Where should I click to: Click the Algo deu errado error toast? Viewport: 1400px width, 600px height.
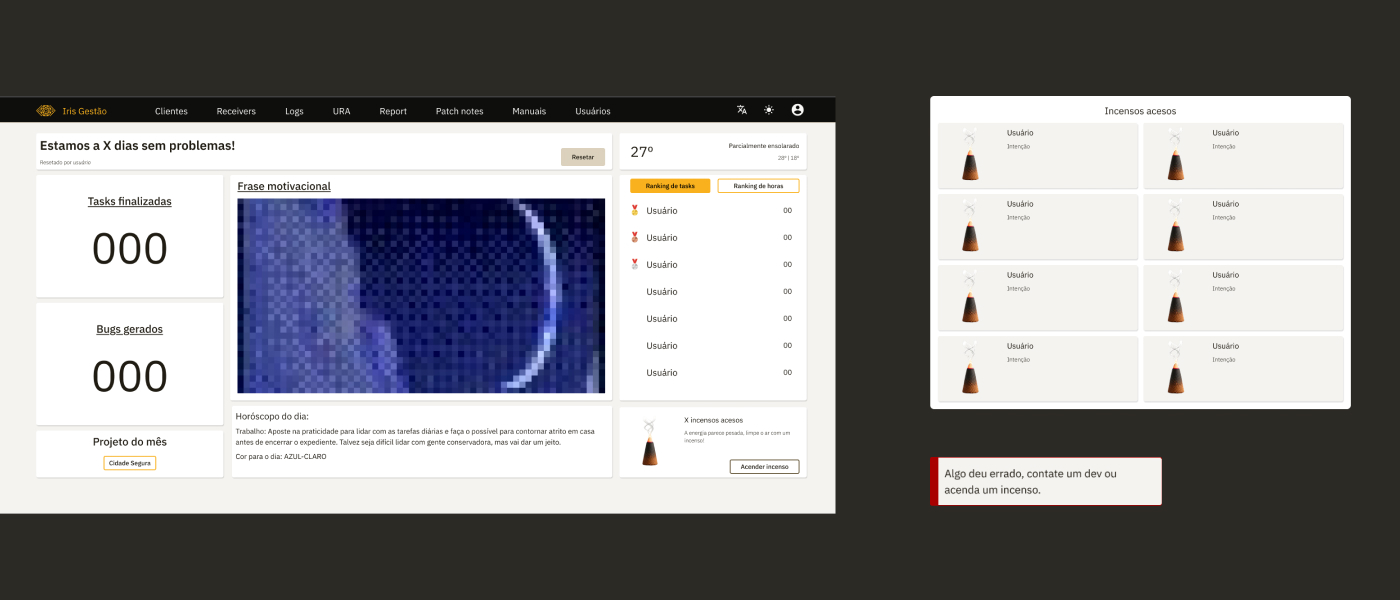[1046, 481]
